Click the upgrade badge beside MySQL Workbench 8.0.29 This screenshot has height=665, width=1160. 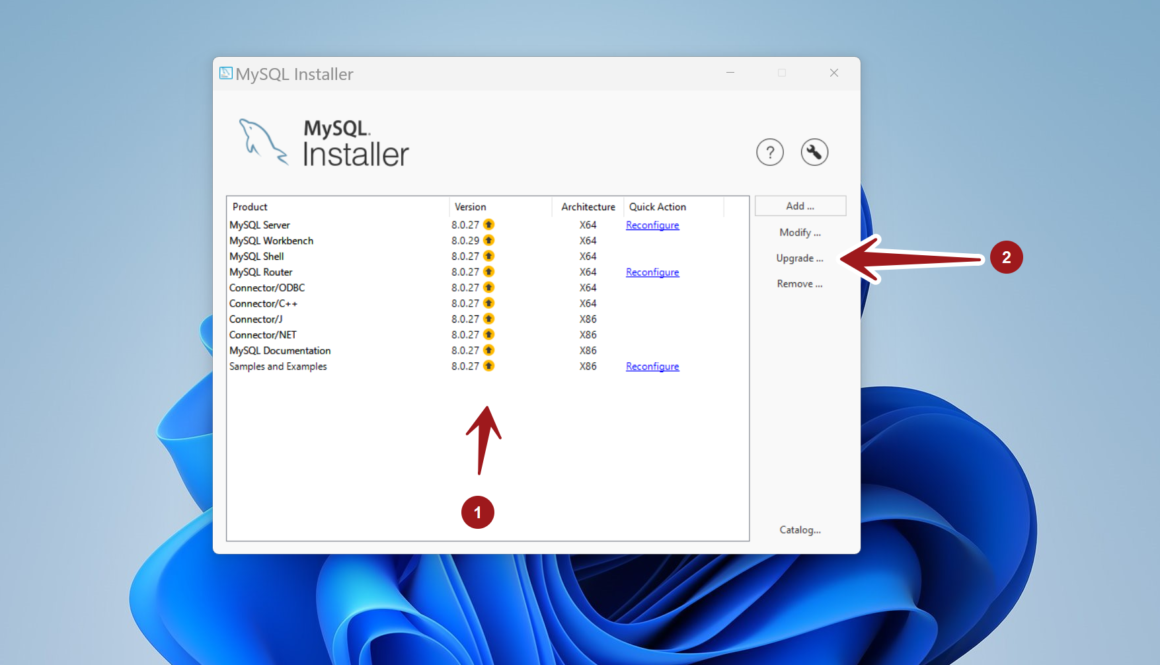tap(487, 240)
